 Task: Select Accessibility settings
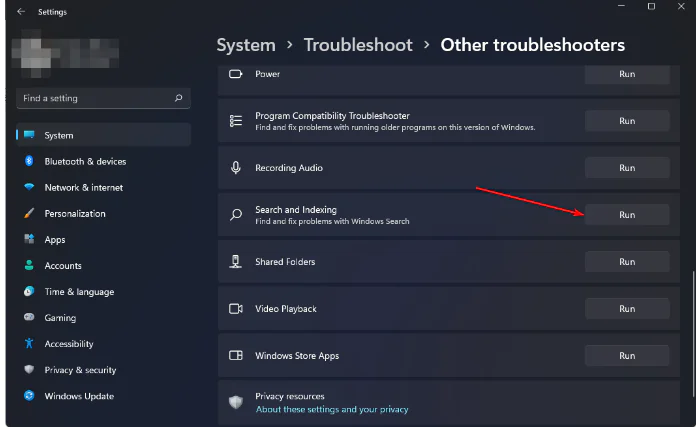(x=103, y=344)
